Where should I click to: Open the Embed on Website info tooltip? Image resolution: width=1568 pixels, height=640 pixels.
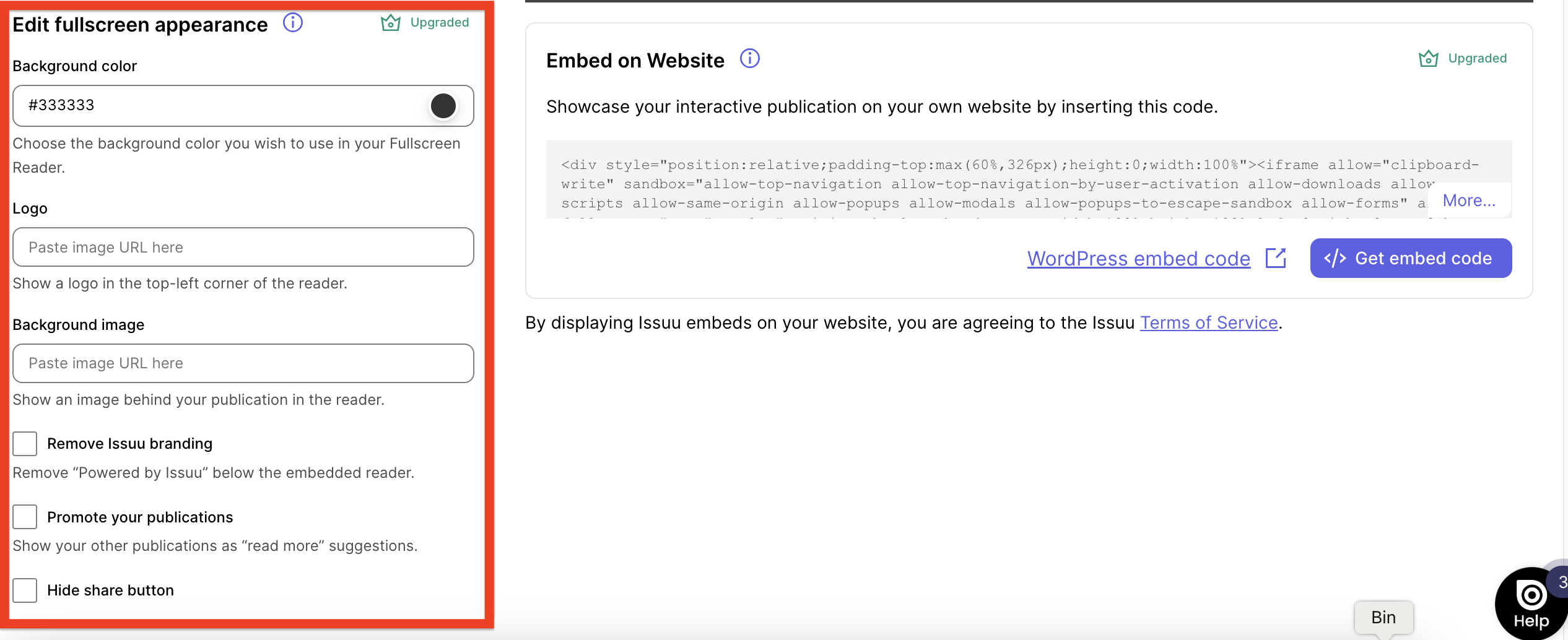click(749, 59)
